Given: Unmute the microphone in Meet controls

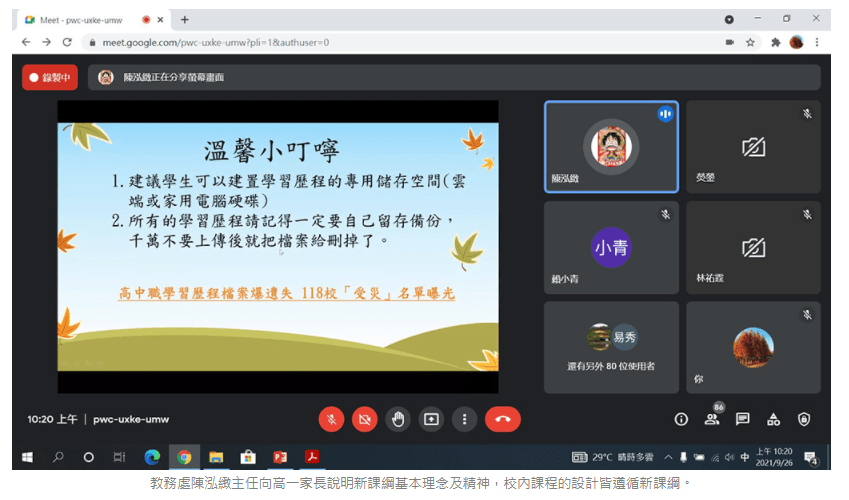Looking at the screenshot, I should point(332,420).
